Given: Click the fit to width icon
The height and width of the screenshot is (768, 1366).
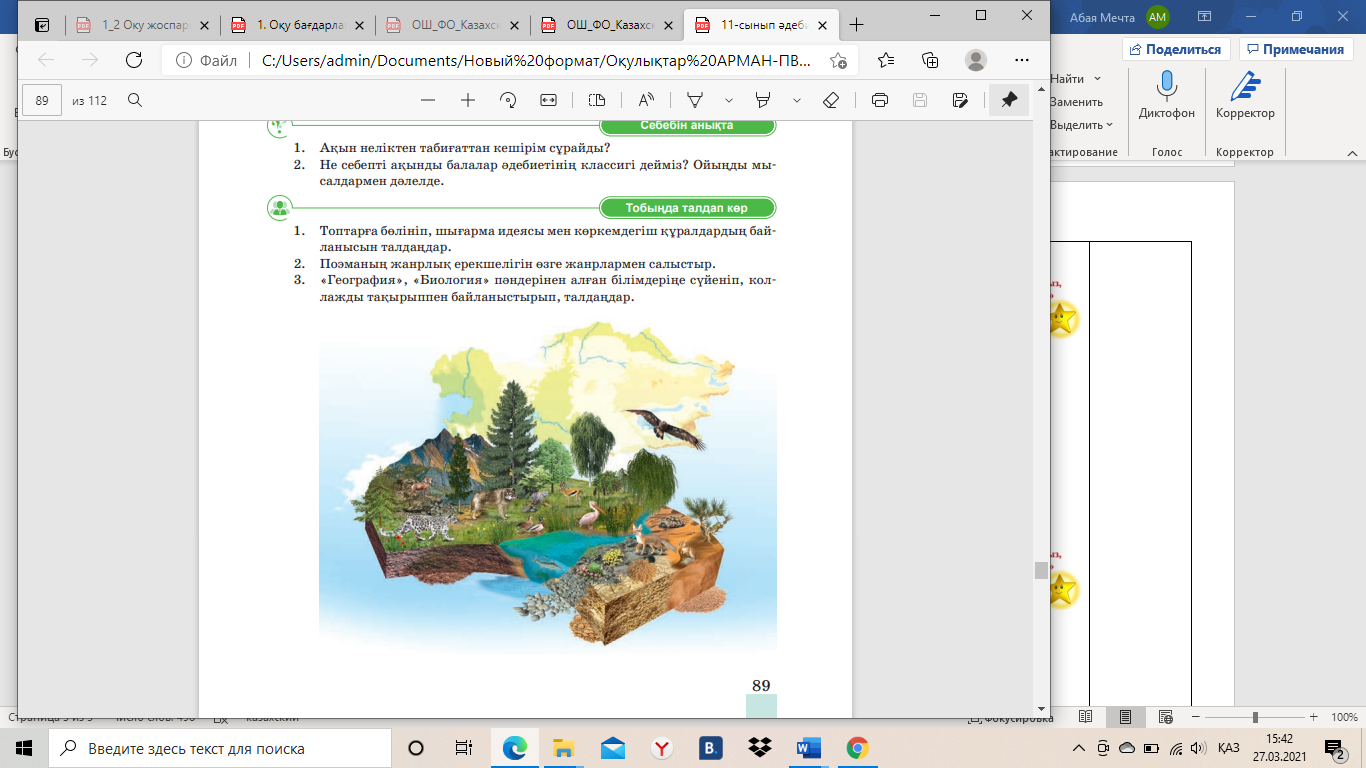Looking at the screenshot, I should tap(548, 100).
